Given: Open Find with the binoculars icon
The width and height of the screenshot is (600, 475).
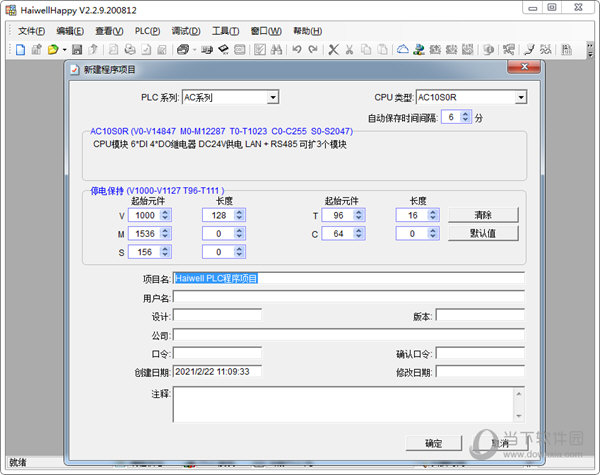Looking at the screenshot, I should 276,50.
